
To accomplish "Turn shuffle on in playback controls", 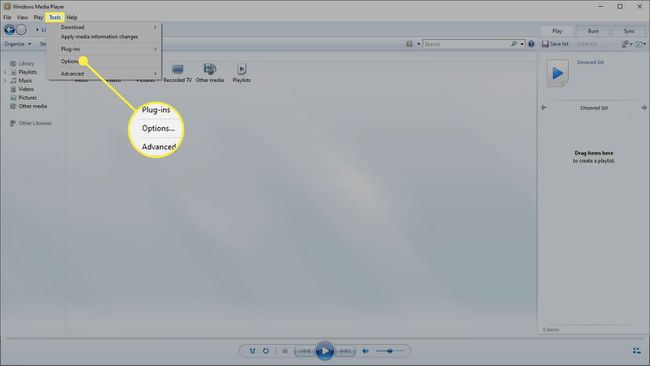I will [x=252, y=351].
